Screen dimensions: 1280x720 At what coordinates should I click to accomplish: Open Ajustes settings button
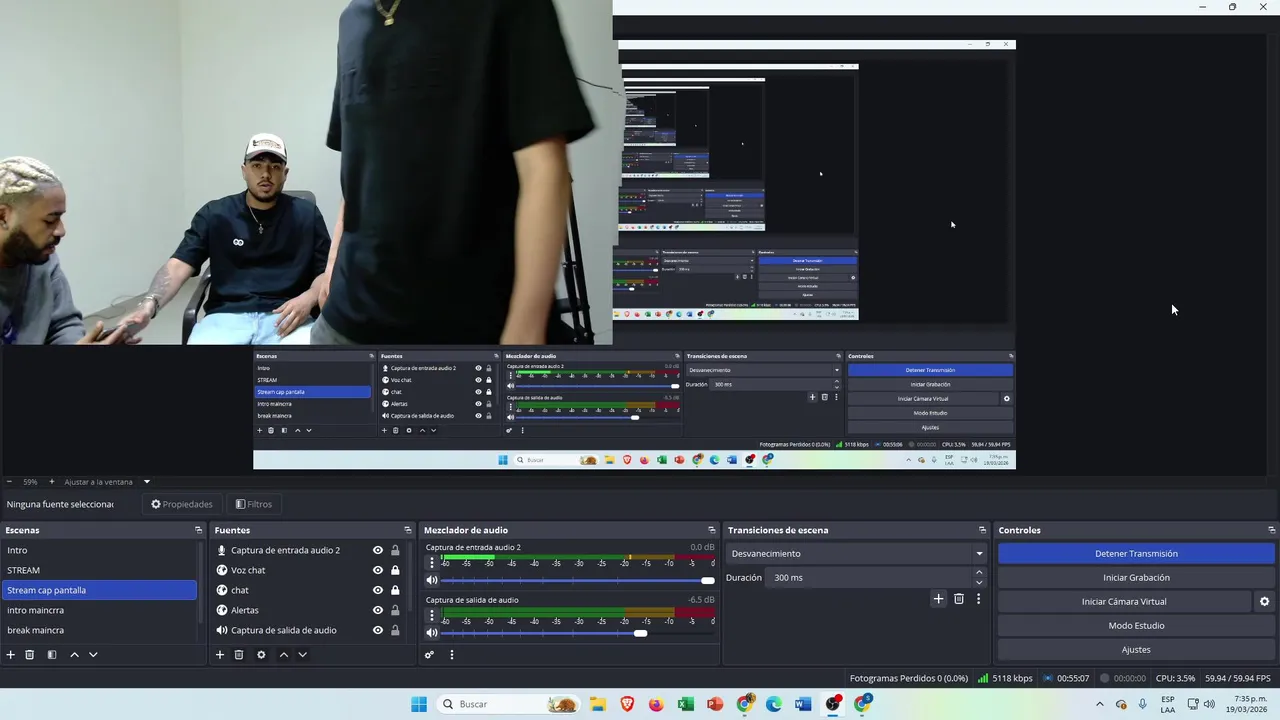1136,650
